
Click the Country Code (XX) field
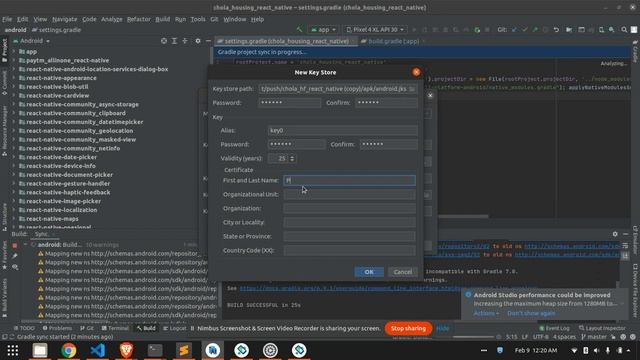pyautogui.click(x=349, y=250)
